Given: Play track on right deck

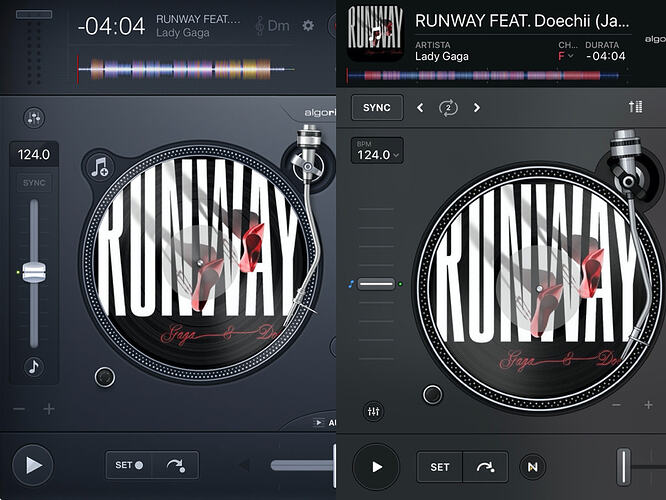Looking at the screenshot, I should (x=376, y=467).
